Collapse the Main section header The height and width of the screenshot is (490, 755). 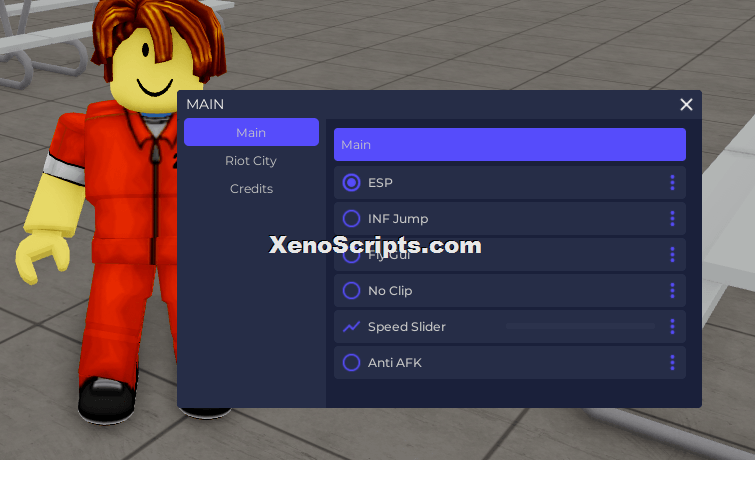tap(510, 144)
